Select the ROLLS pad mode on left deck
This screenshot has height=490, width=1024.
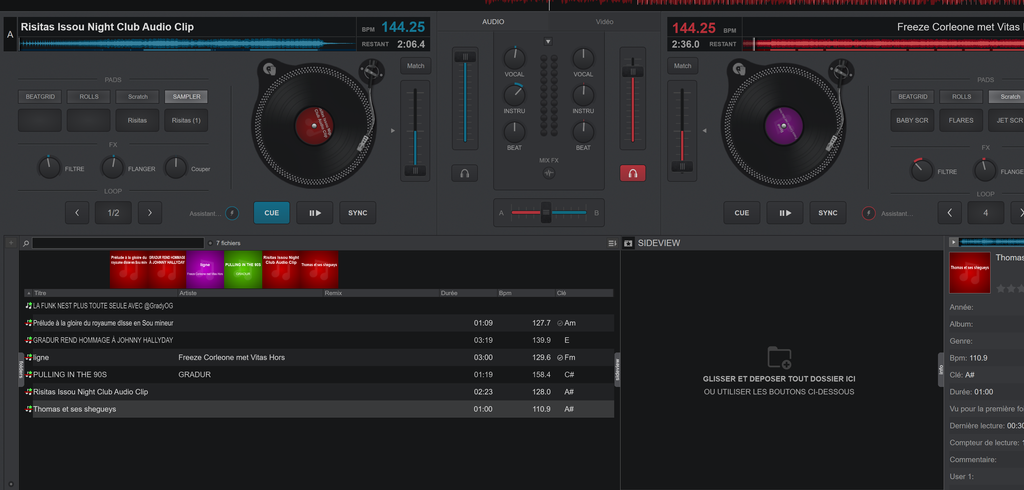89,97
